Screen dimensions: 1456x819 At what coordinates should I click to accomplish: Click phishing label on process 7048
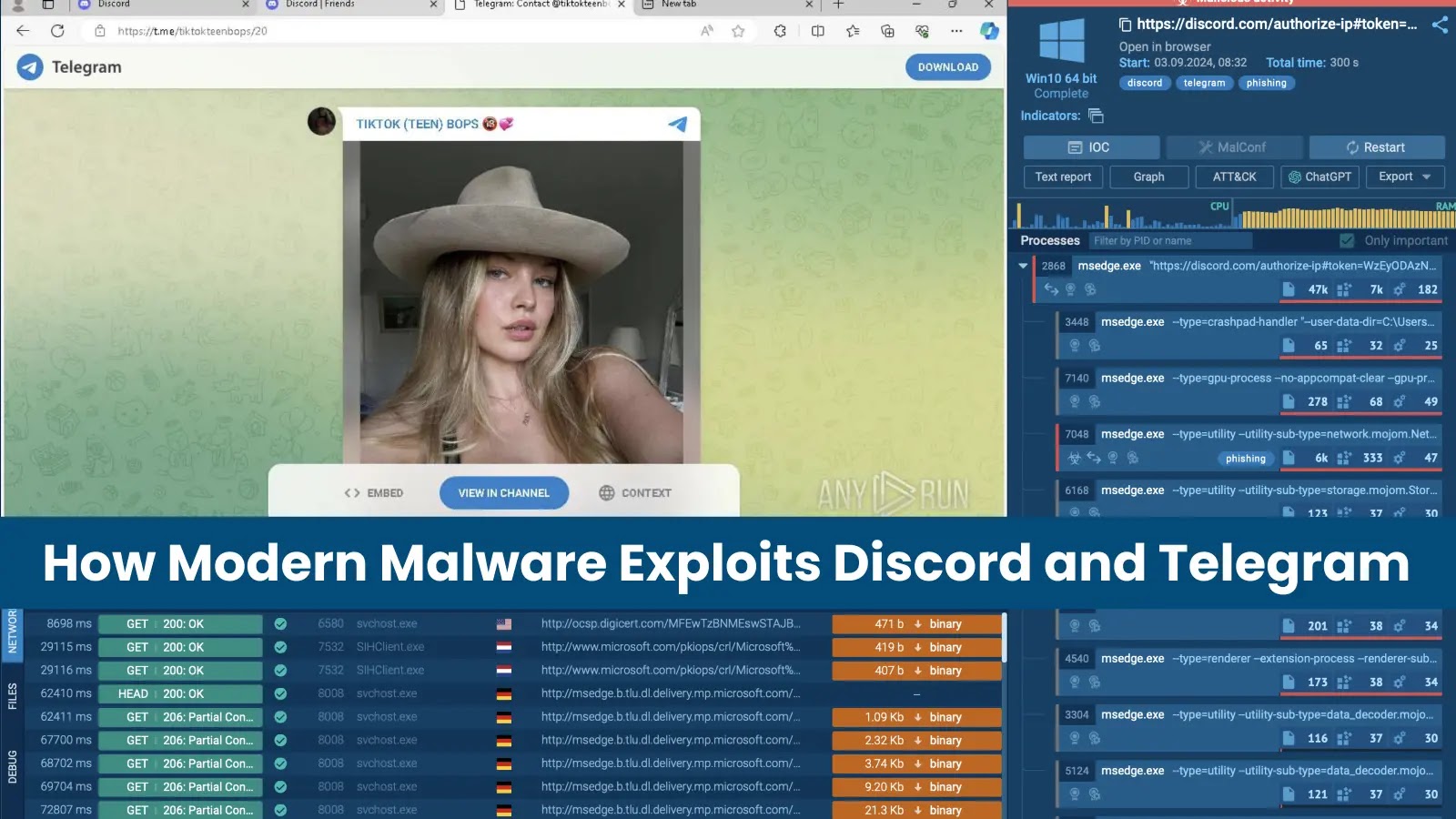click(1246, 459)
